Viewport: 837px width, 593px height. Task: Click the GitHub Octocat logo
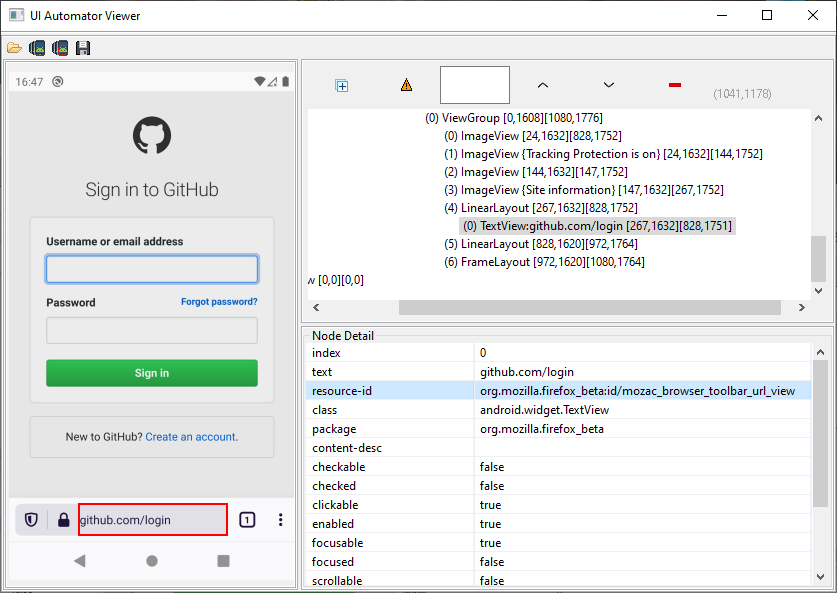tap(152, 135)
